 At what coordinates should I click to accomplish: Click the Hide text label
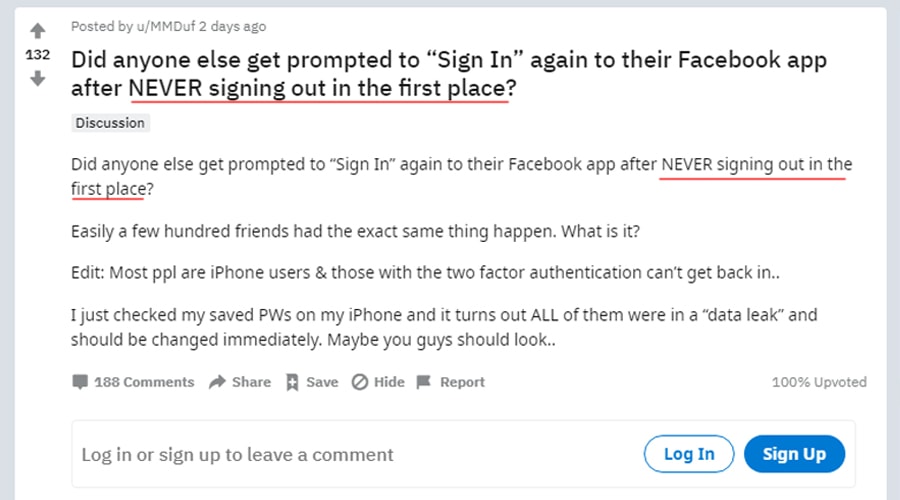[x=389, y=382]
